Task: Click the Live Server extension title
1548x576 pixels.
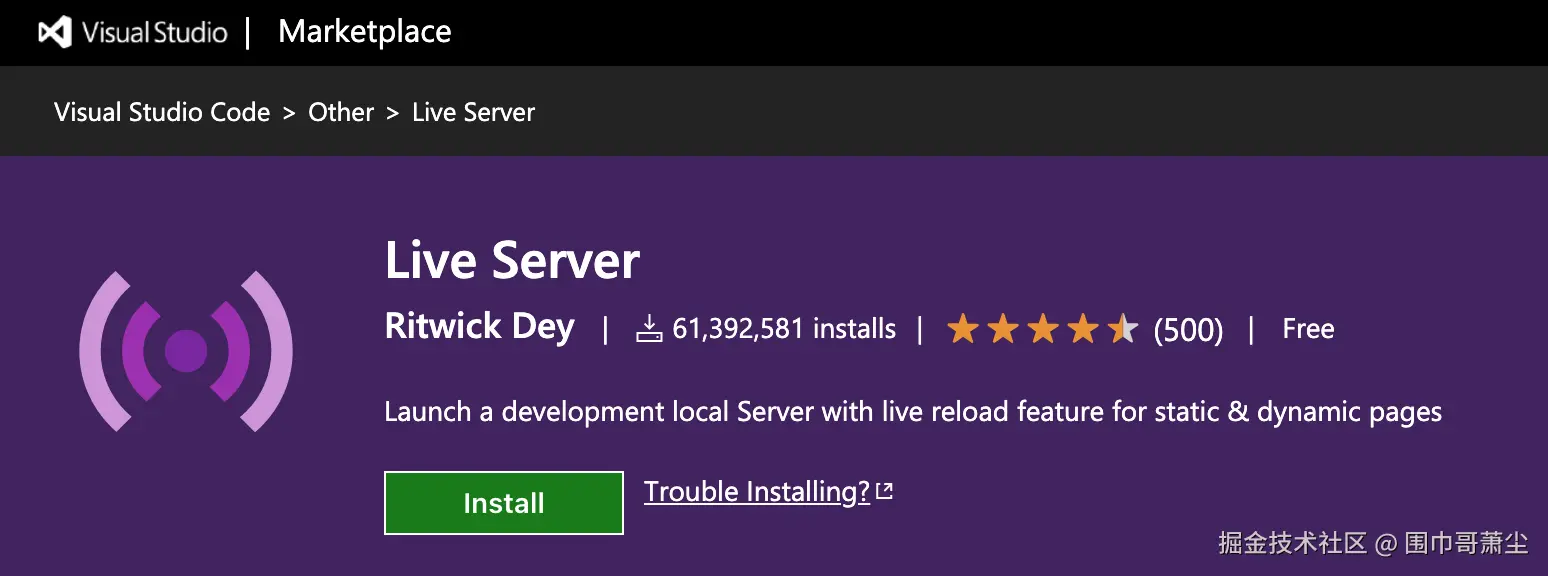Action: (512, 261)
